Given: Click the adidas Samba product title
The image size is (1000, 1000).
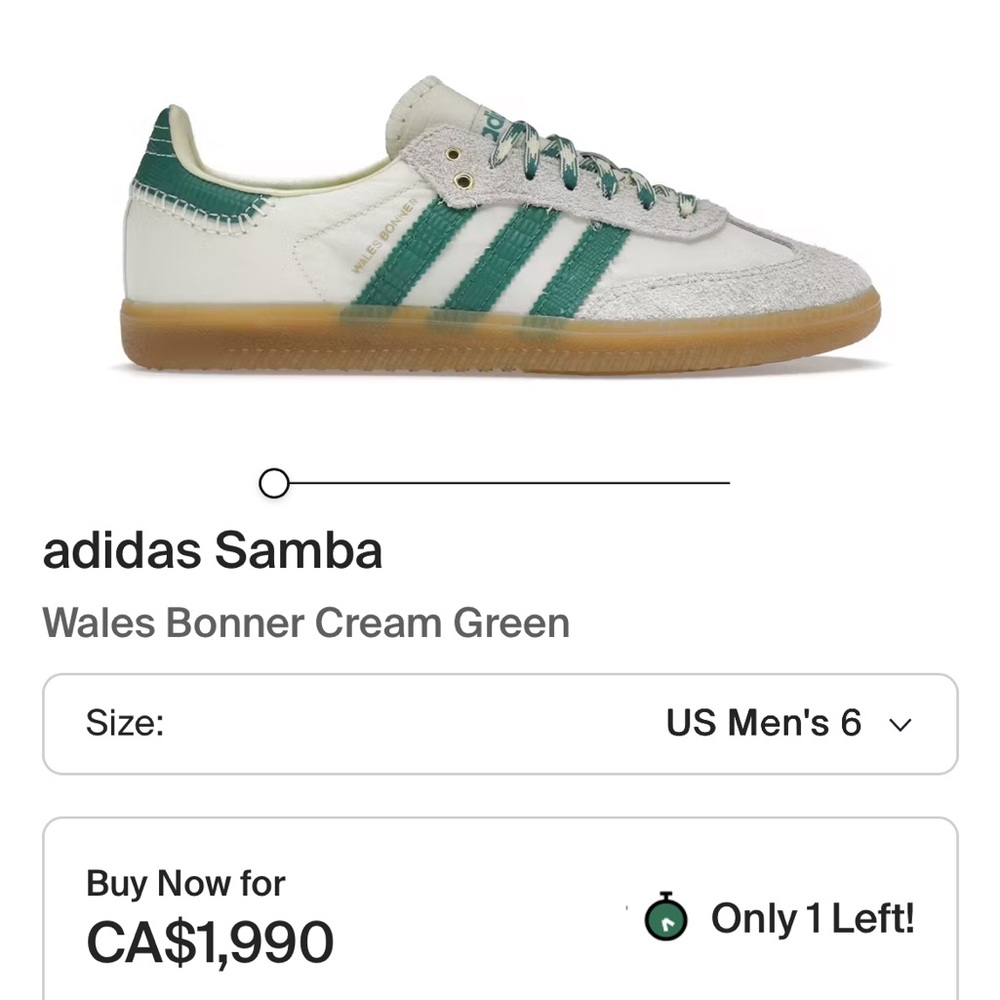Looking at the screenshot, I should point(210,548).
